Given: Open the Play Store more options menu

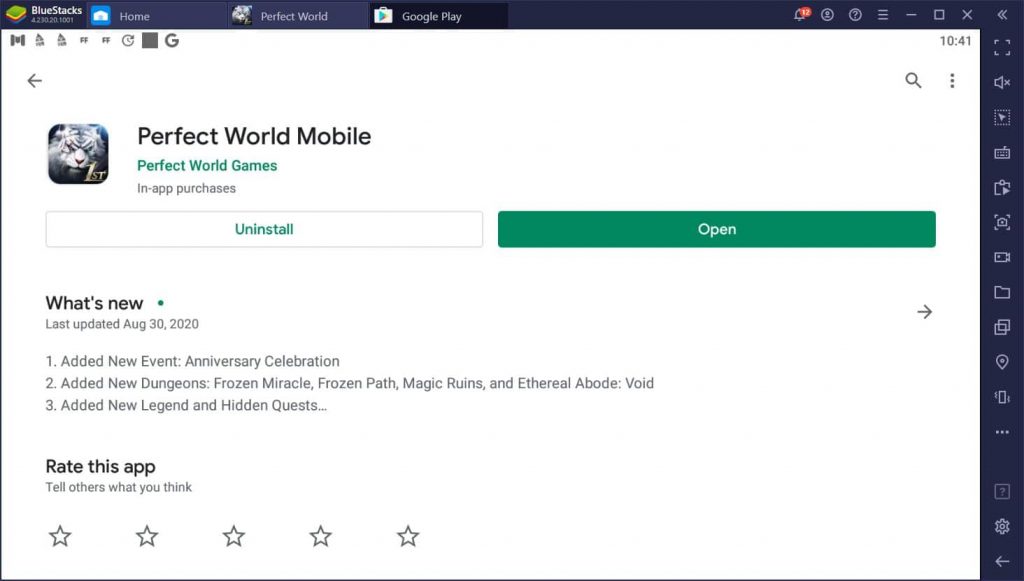Looking at the screenshot, I should tap(952, 80).
